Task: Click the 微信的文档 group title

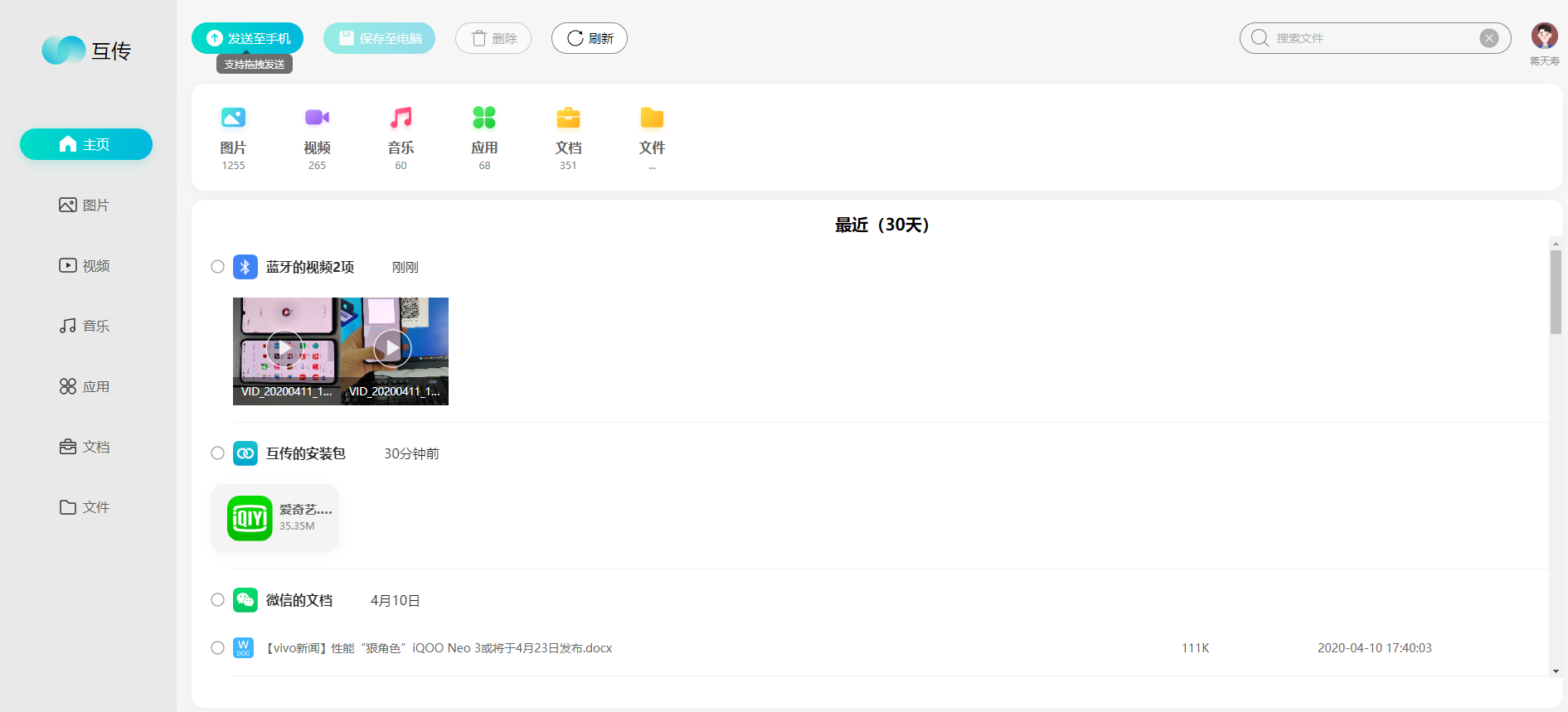Action: click(299, 600)
